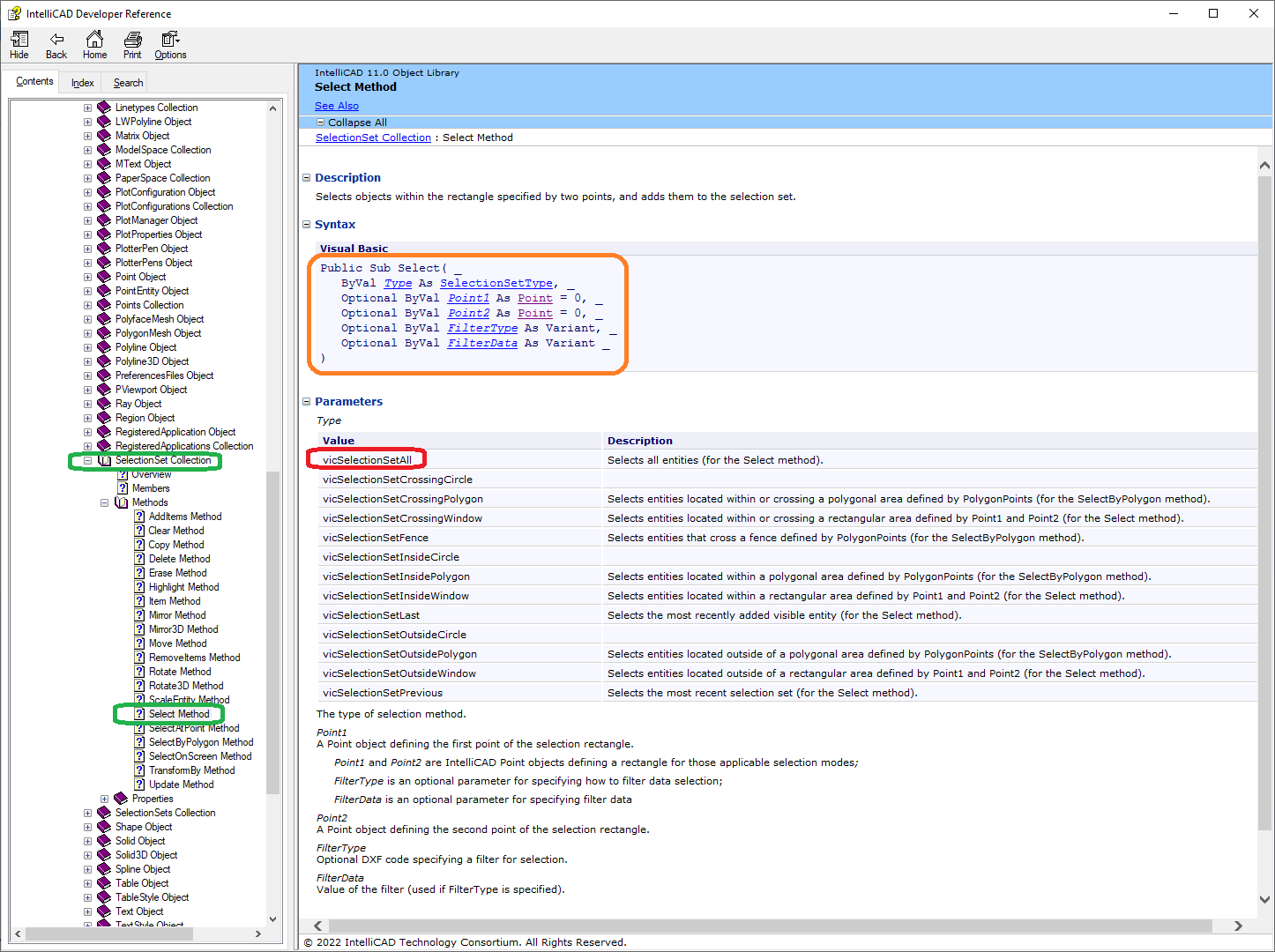Image resolution: width=1275 pixels, height=952 pixels.
Task: Go back using the Back arrow icon
Action: tap(56, 40)
